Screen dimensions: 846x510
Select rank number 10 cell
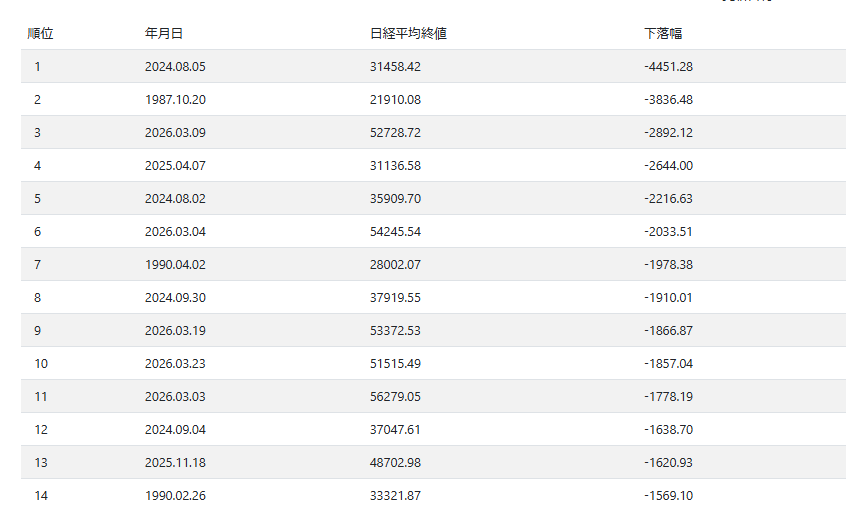pyautogui.click(x=41, y=363)
